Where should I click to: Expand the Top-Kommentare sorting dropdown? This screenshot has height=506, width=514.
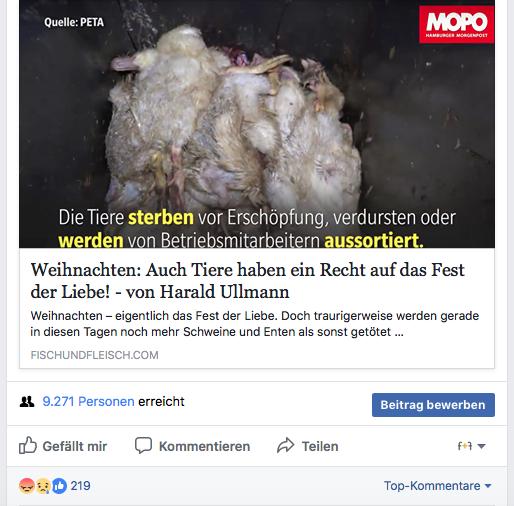point(438,486)
